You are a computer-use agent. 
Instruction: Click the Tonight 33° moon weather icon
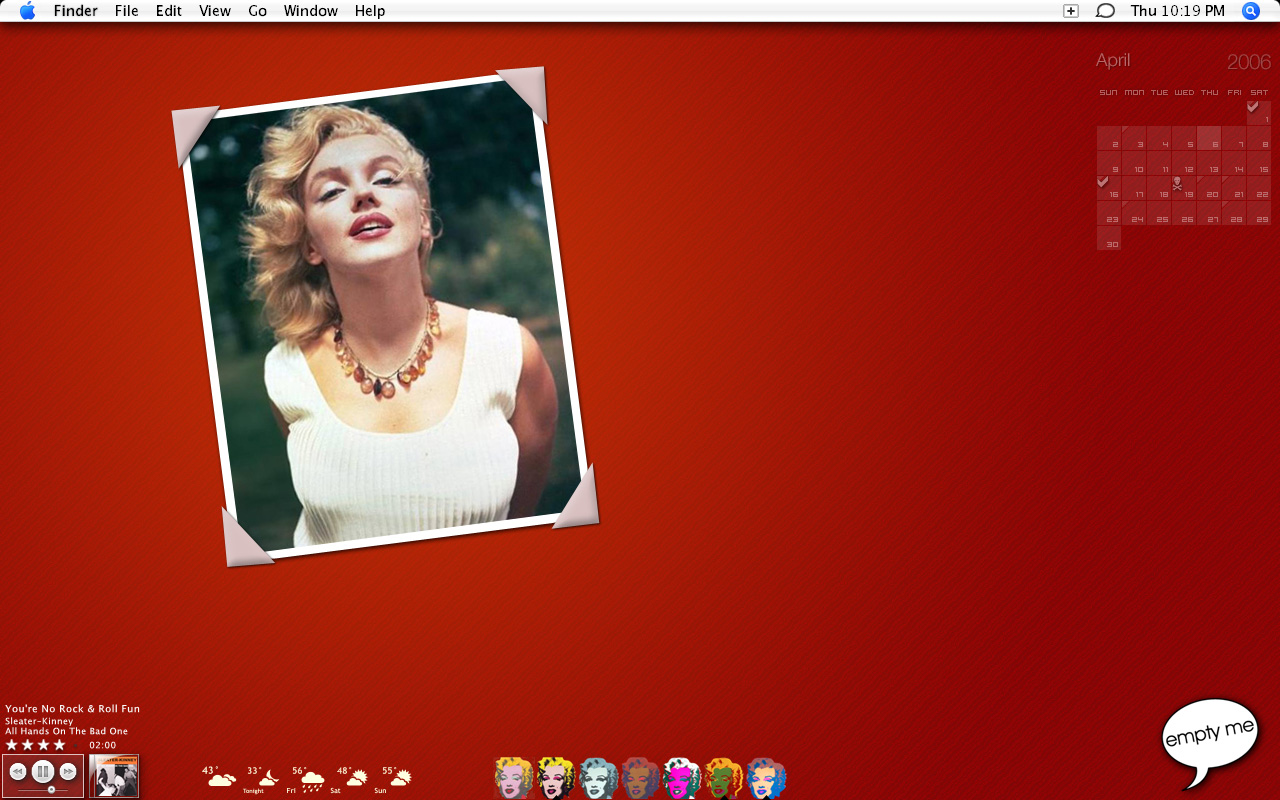(x=267, y=778)
